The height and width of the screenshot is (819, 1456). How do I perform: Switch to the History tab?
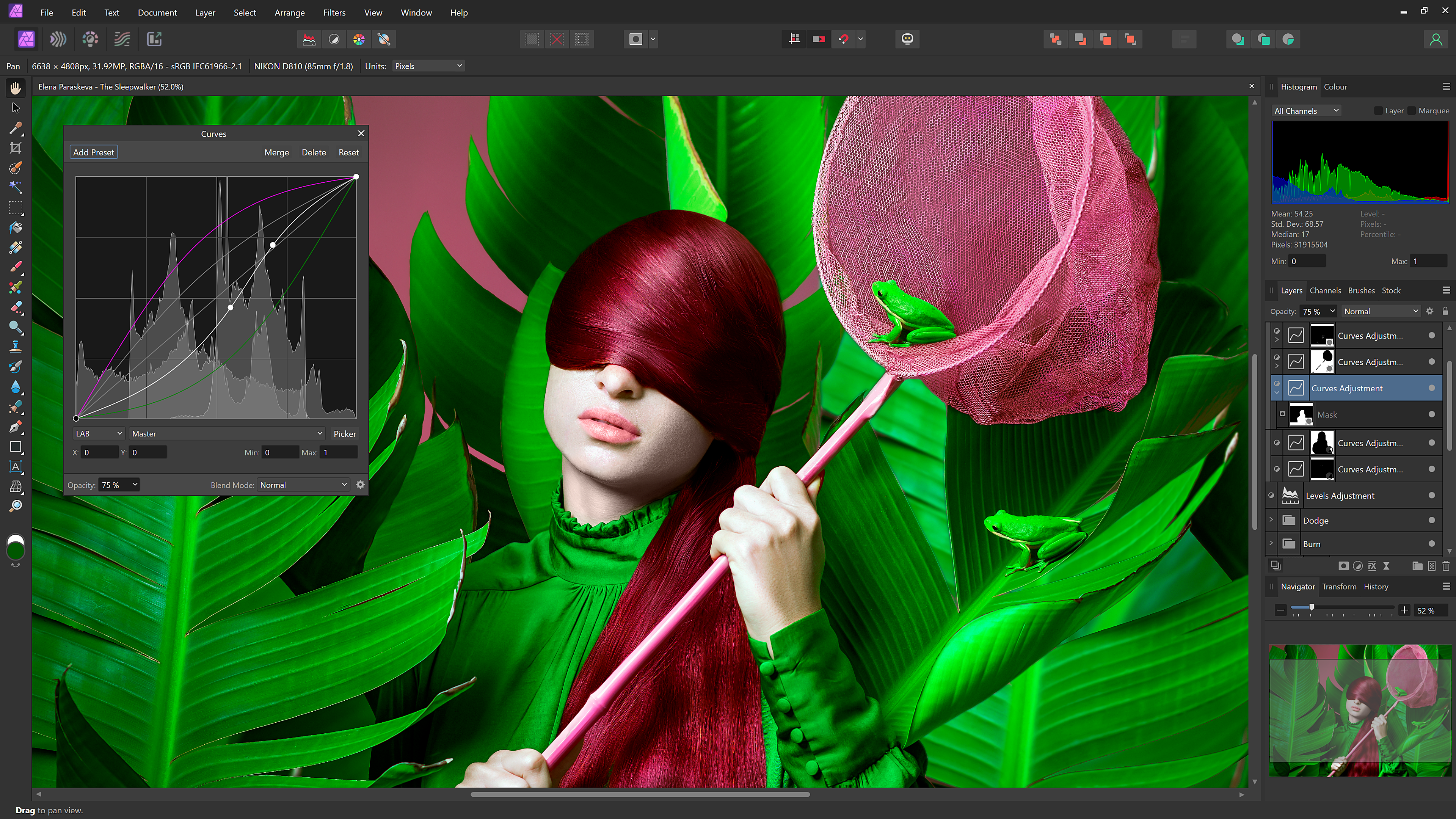1376,587
